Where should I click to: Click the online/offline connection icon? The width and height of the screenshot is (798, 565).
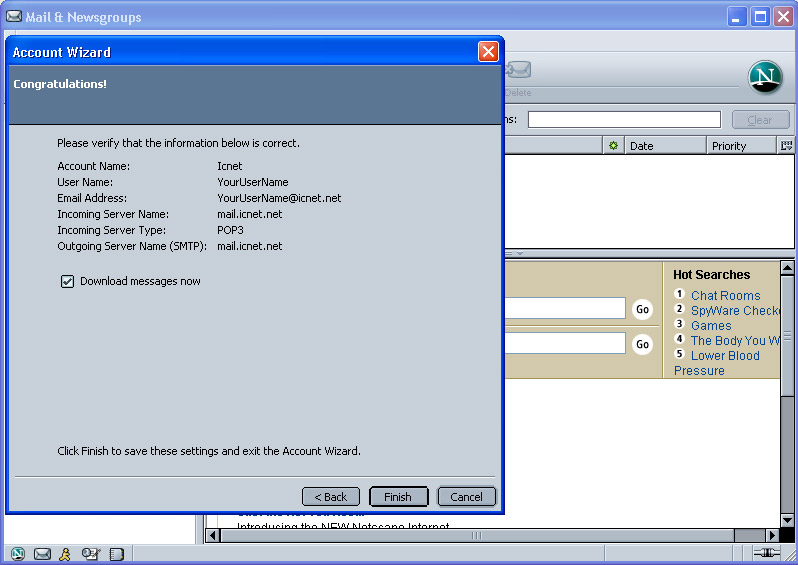767,553
